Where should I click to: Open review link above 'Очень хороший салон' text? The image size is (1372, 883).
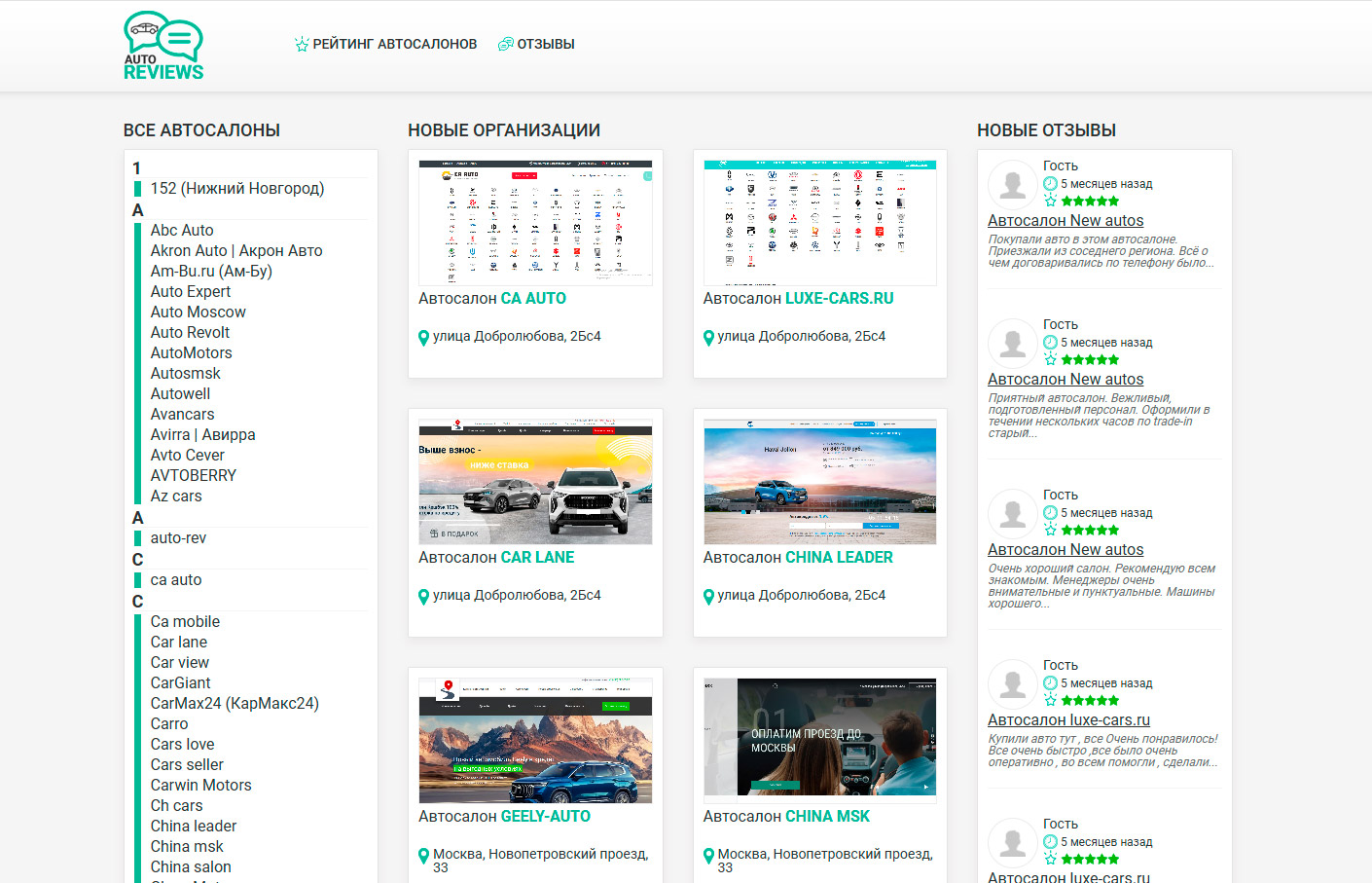tap(1065, 550)
